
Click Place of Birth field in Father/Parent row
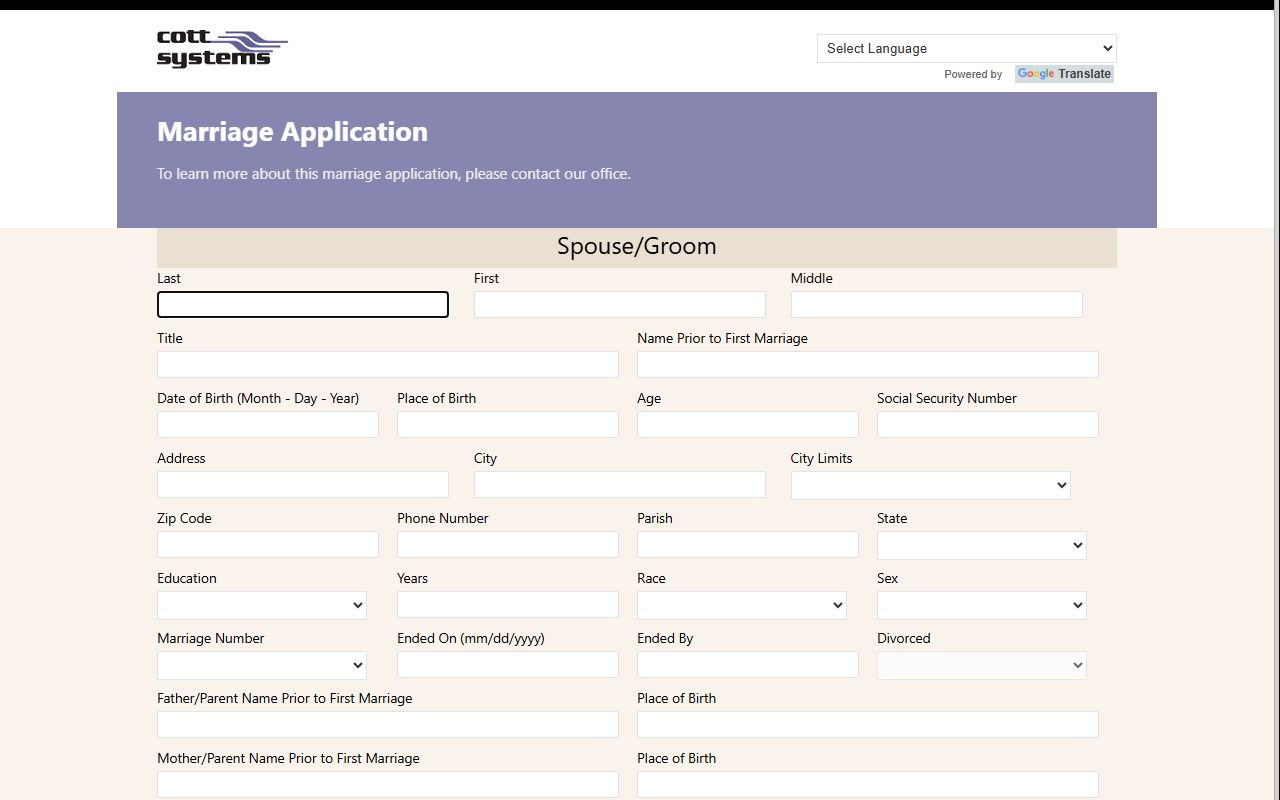tap(868, 724)
